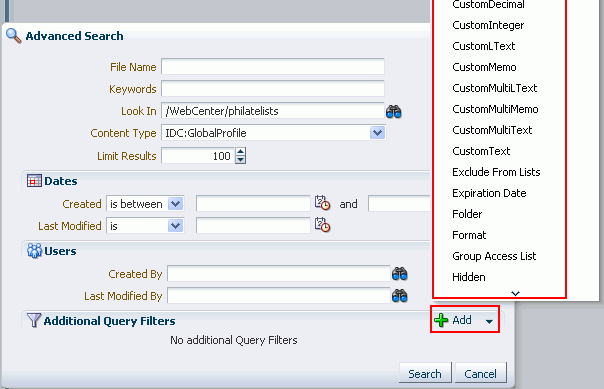The height and width of the screenshot is (389, 604).
Task: Open the Created date picker calendar icon
Action: [322, 203]
